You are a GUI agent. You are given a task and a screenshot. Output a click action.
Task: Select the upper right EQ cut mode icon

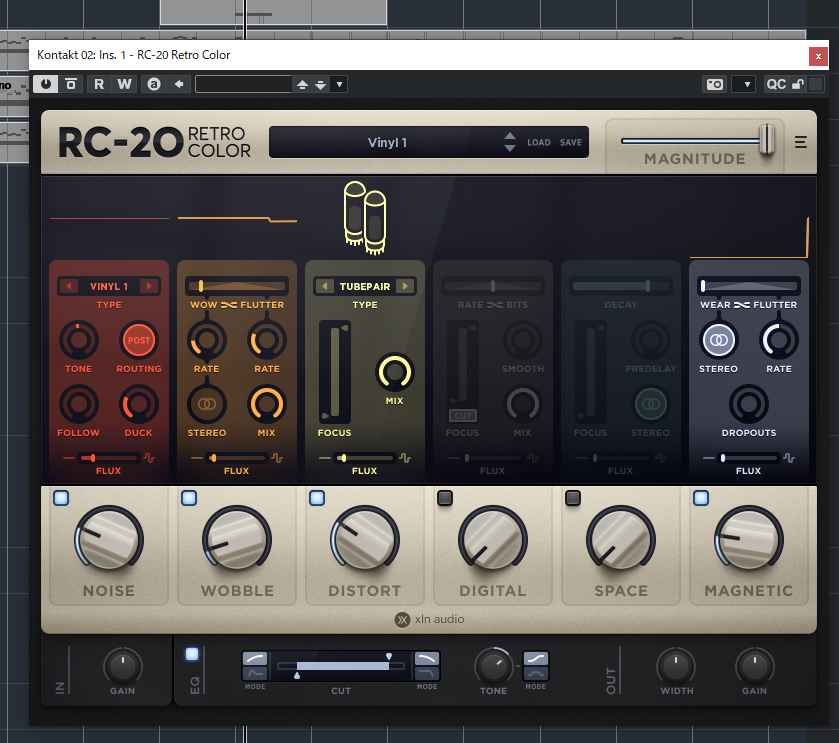pos(427,658)
